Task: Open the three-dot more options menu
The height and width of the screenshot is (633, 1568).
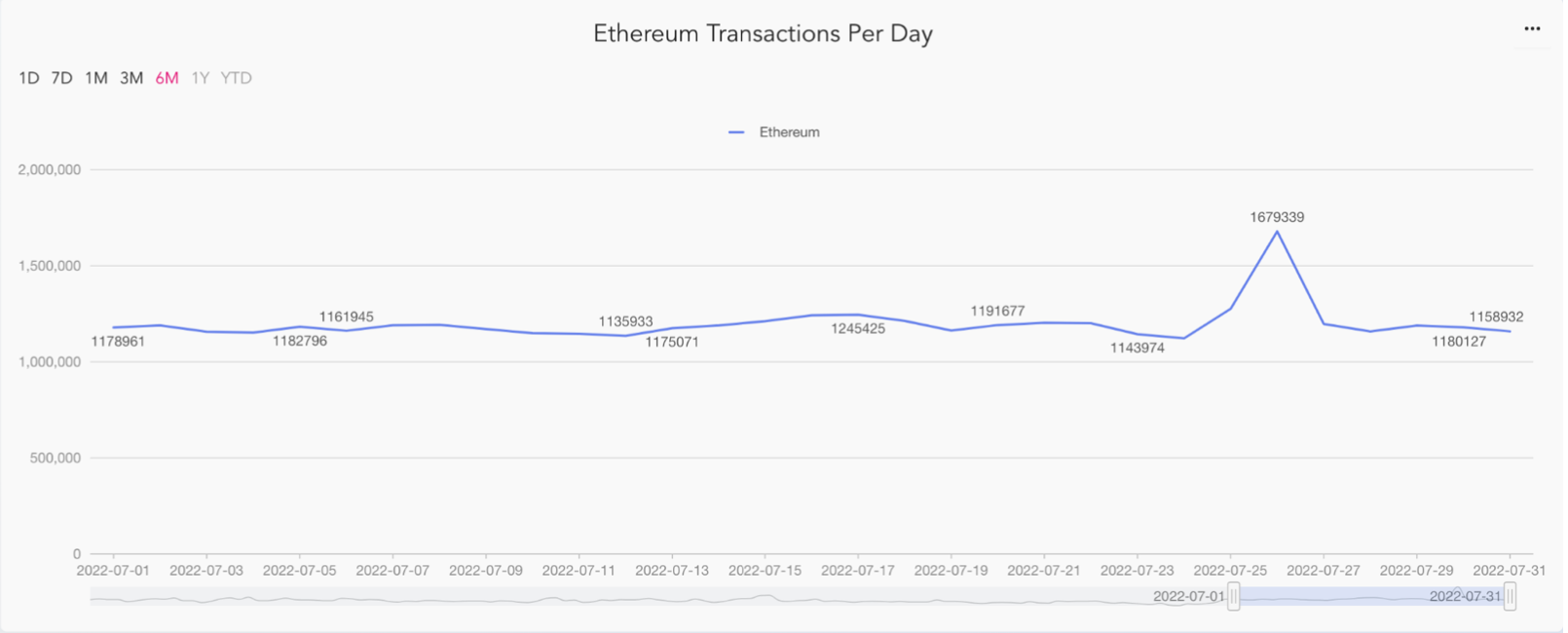Action: [1532, 29]
